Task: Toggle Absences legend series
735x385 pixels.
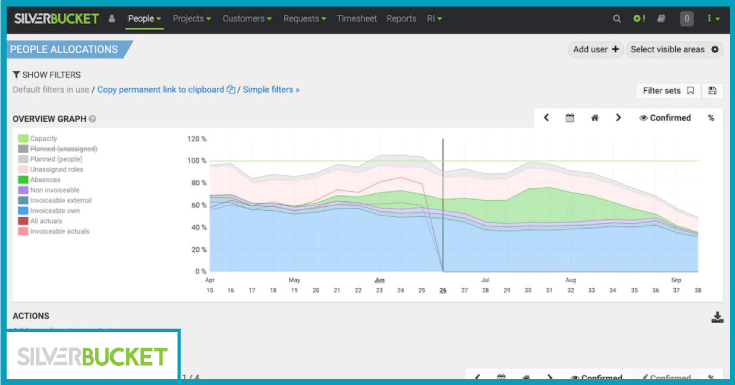Action: pos(39,180)
